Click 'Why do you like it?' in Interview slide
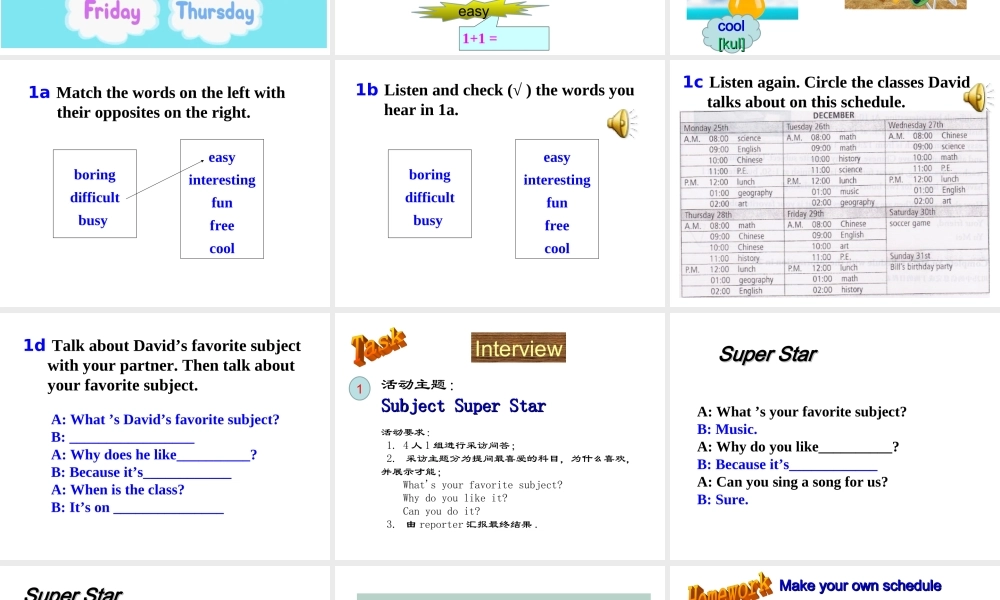 pos(455,498)
